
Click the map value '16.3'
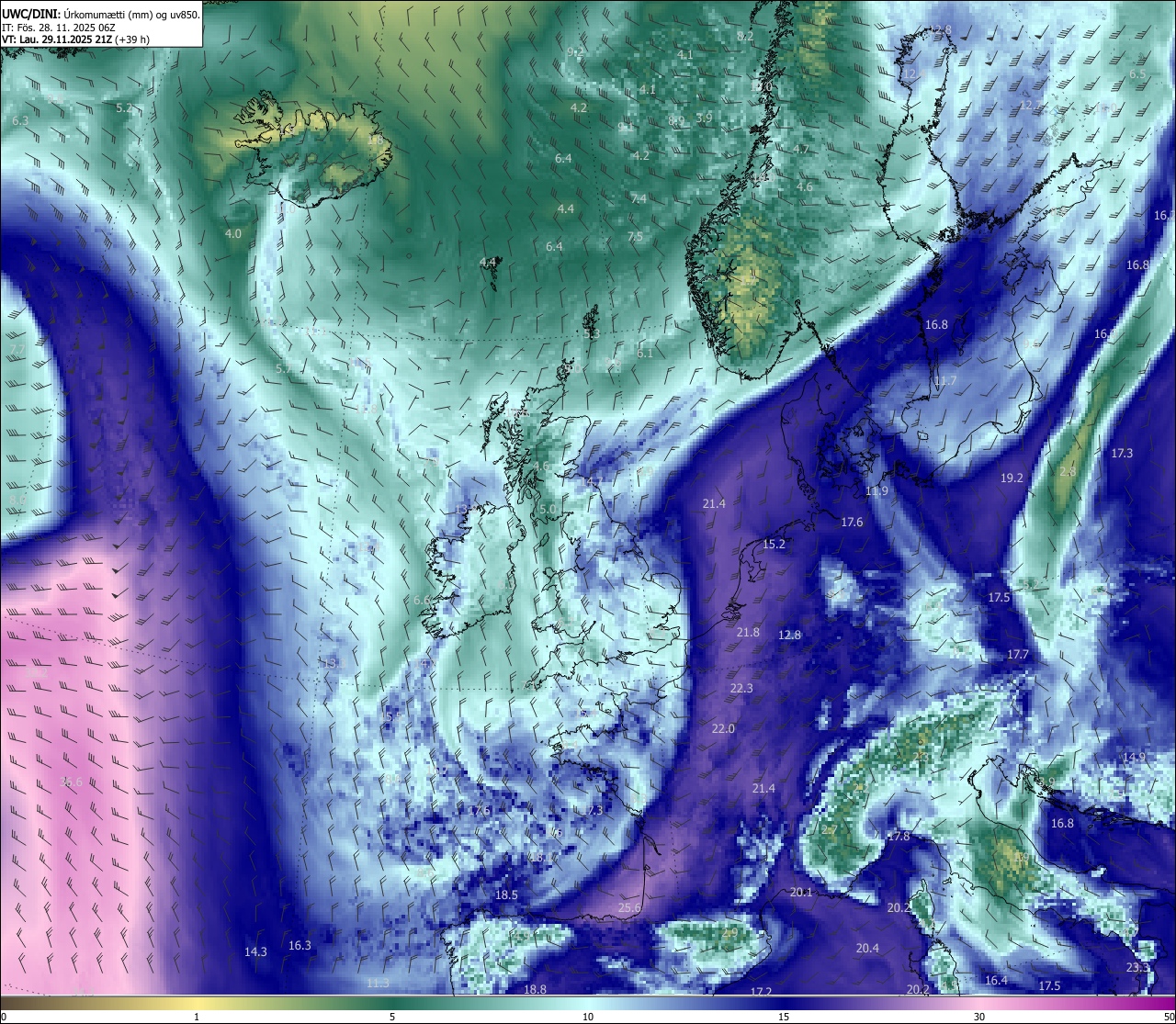(300, 945)
